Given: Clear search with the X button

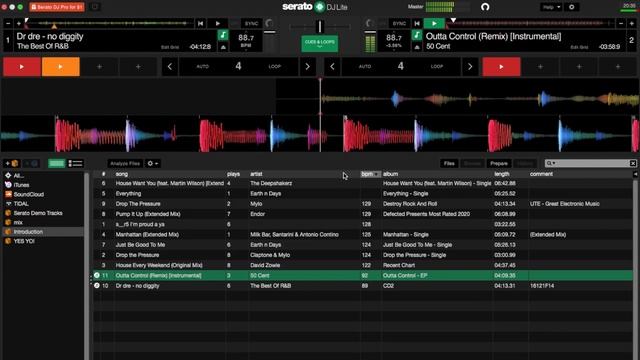Looking at the screenshot, I should pyautogui.click(x=633, y=163).
